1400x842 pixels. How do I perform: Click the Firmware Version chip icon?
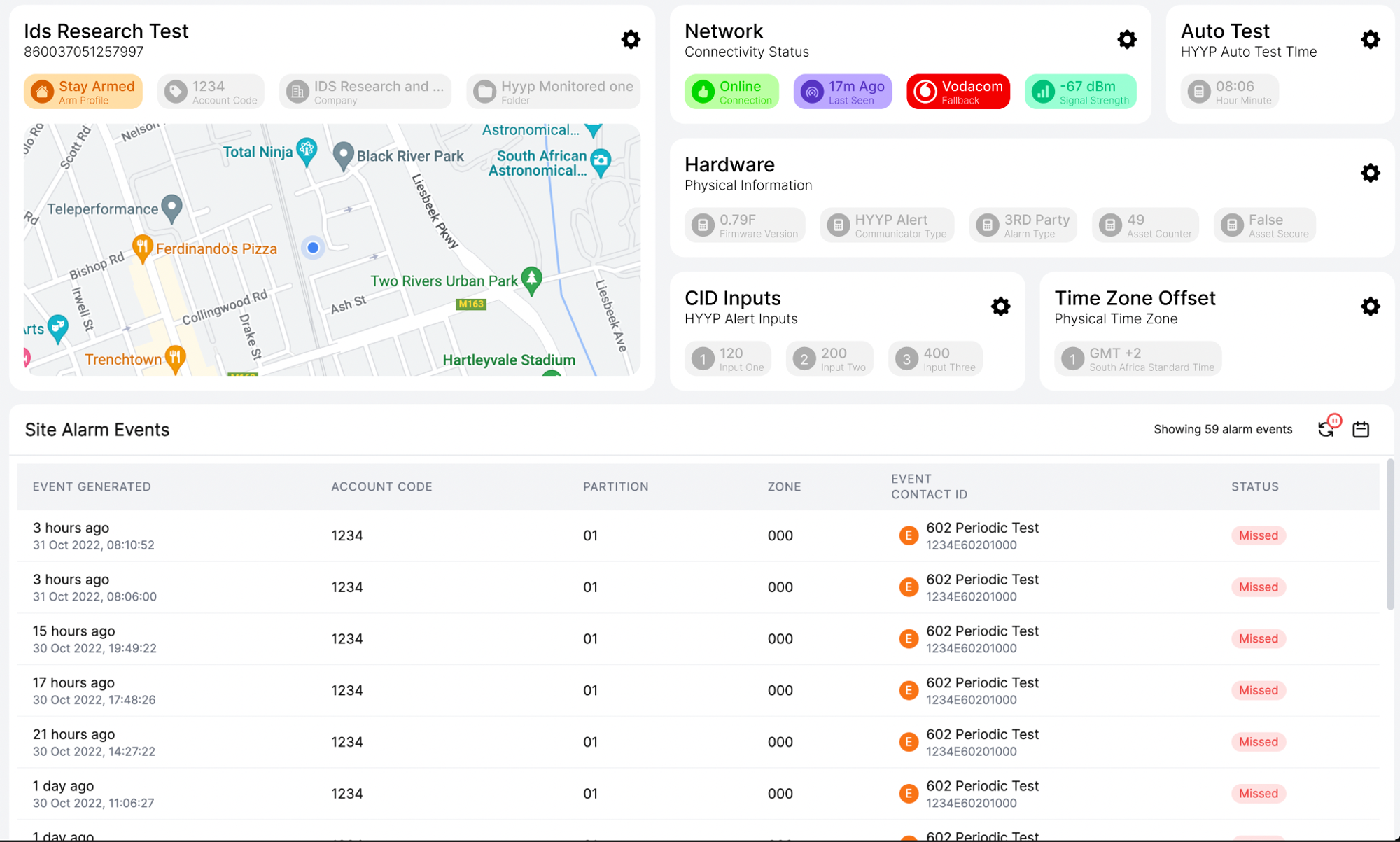pos(703,225)
